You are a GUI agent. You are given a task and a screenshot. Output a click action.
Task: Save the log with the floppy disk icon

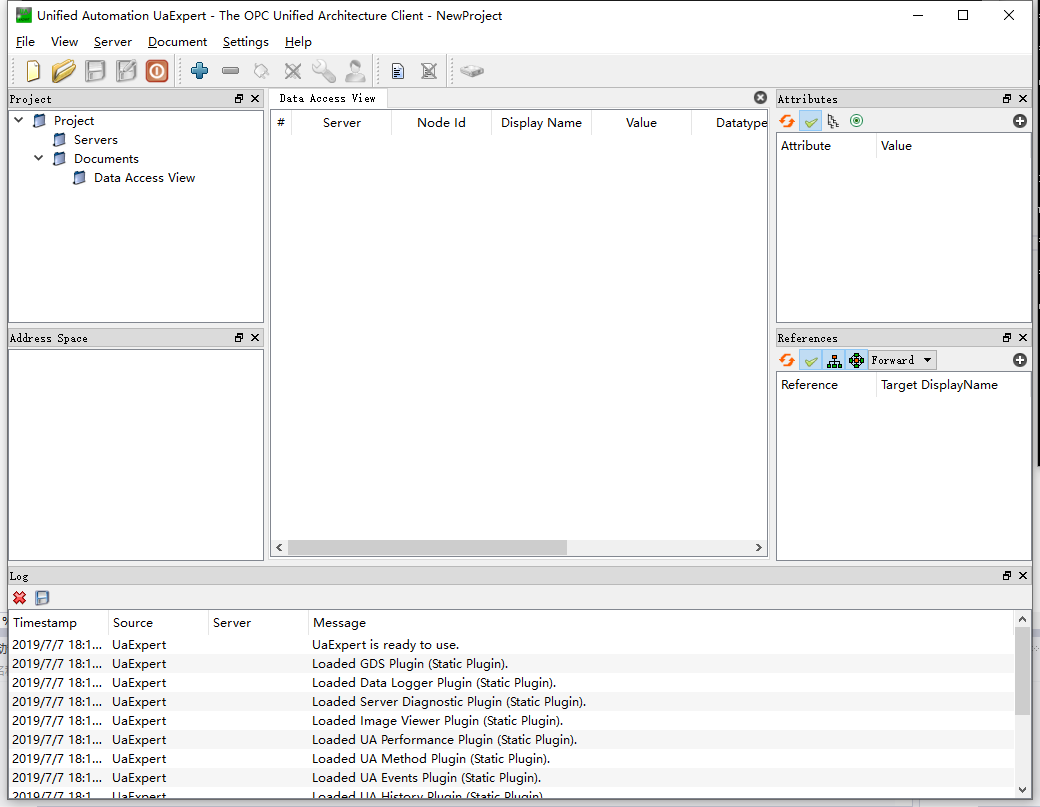pyautogui.click(x=42, y=598)
